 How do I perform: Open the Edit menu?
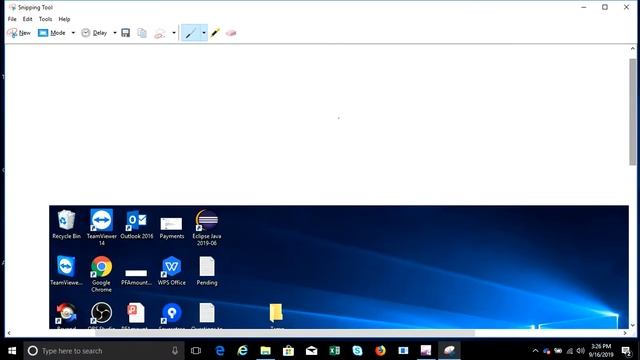(x=27, y=19)
